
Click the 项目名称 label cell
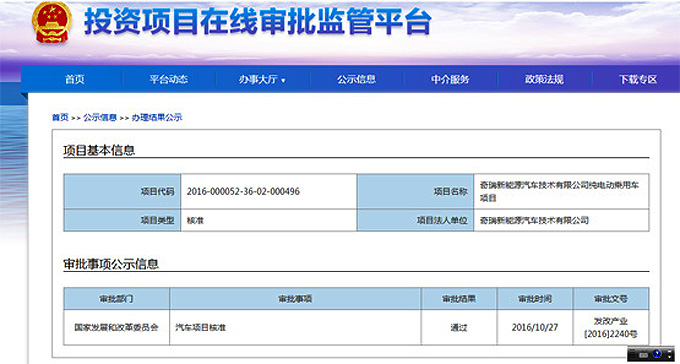(415, 191)
